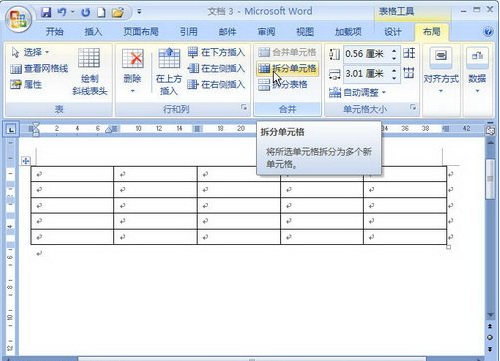Select the table tools 布局 tab

431,32
